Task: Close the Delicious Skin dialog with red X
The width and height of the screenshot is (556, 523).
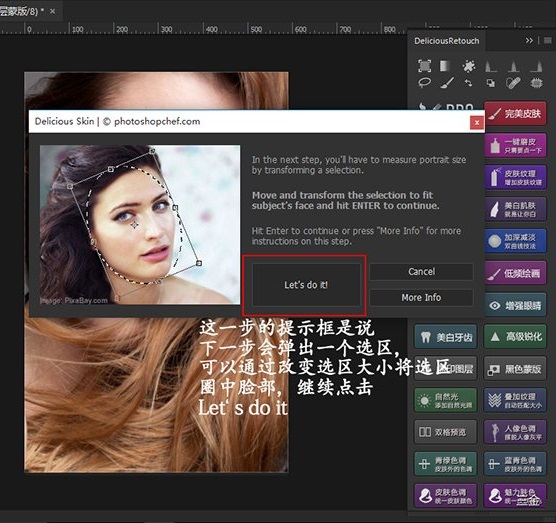Action: (477, 123)
